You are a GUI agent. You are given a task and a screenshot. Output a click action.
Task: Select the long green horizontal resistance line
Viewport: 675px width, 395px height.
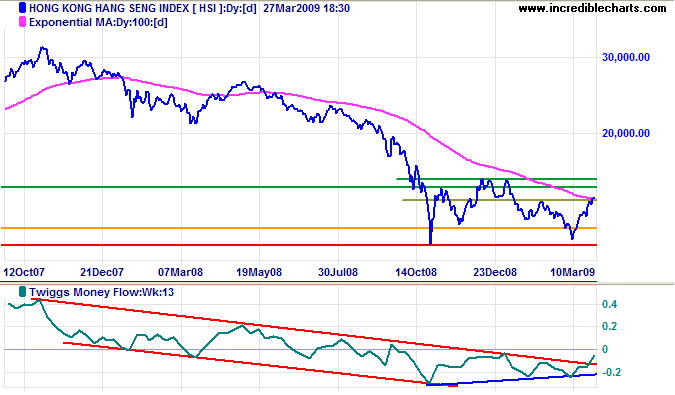(x=299, y=187)
